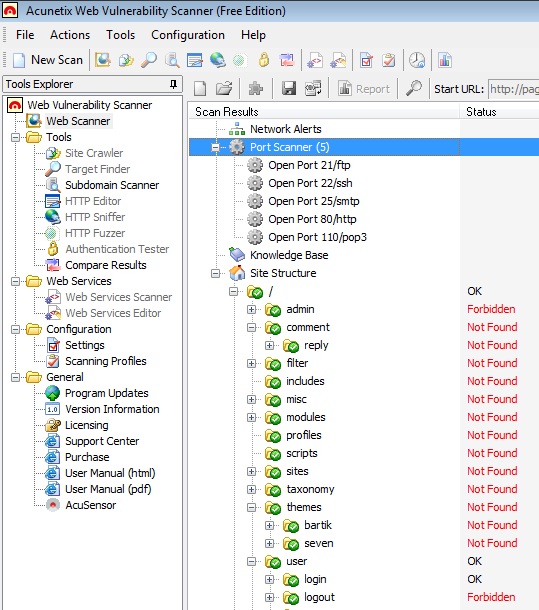Open Authentication Tester padlock toolbar icon
The width and height of the screenshot is (539, 610).
264,60
